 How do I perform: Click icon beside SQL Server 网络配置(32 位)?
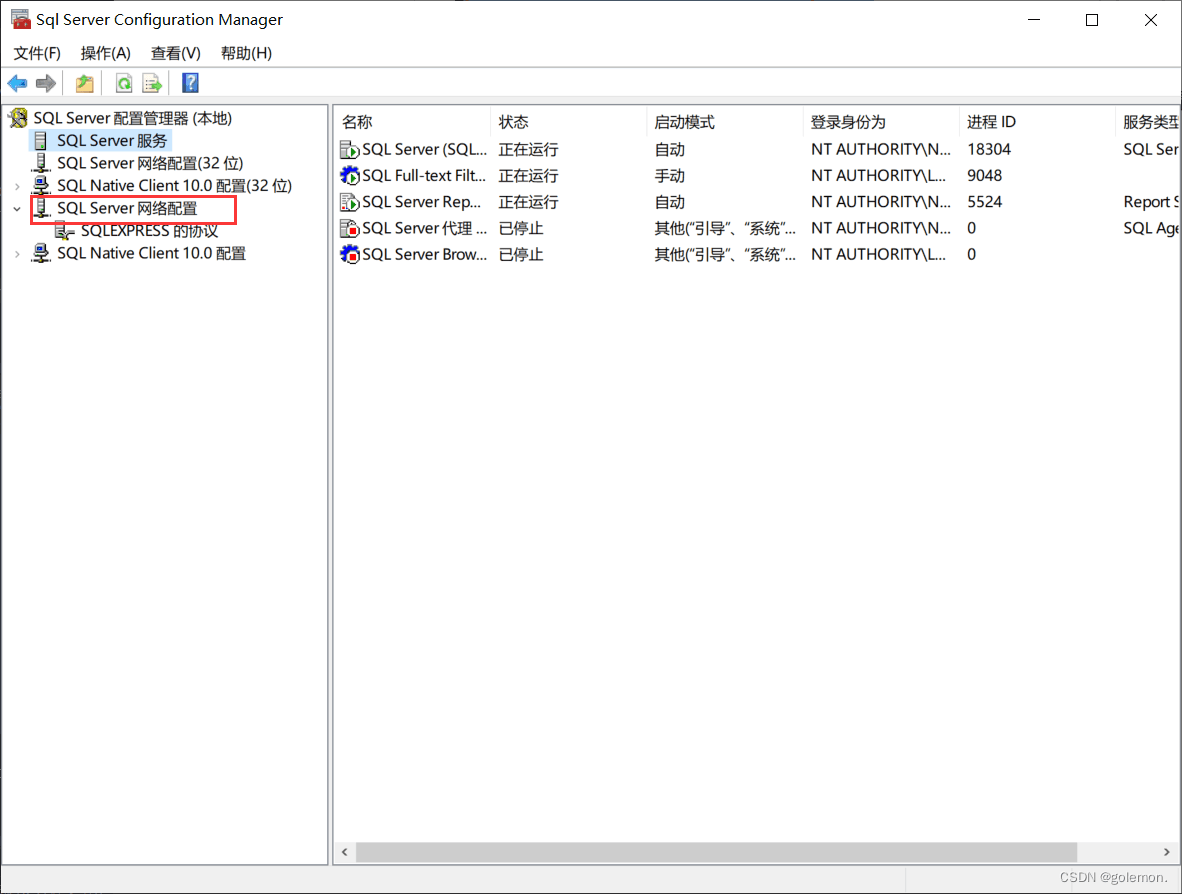click(41, 164)
